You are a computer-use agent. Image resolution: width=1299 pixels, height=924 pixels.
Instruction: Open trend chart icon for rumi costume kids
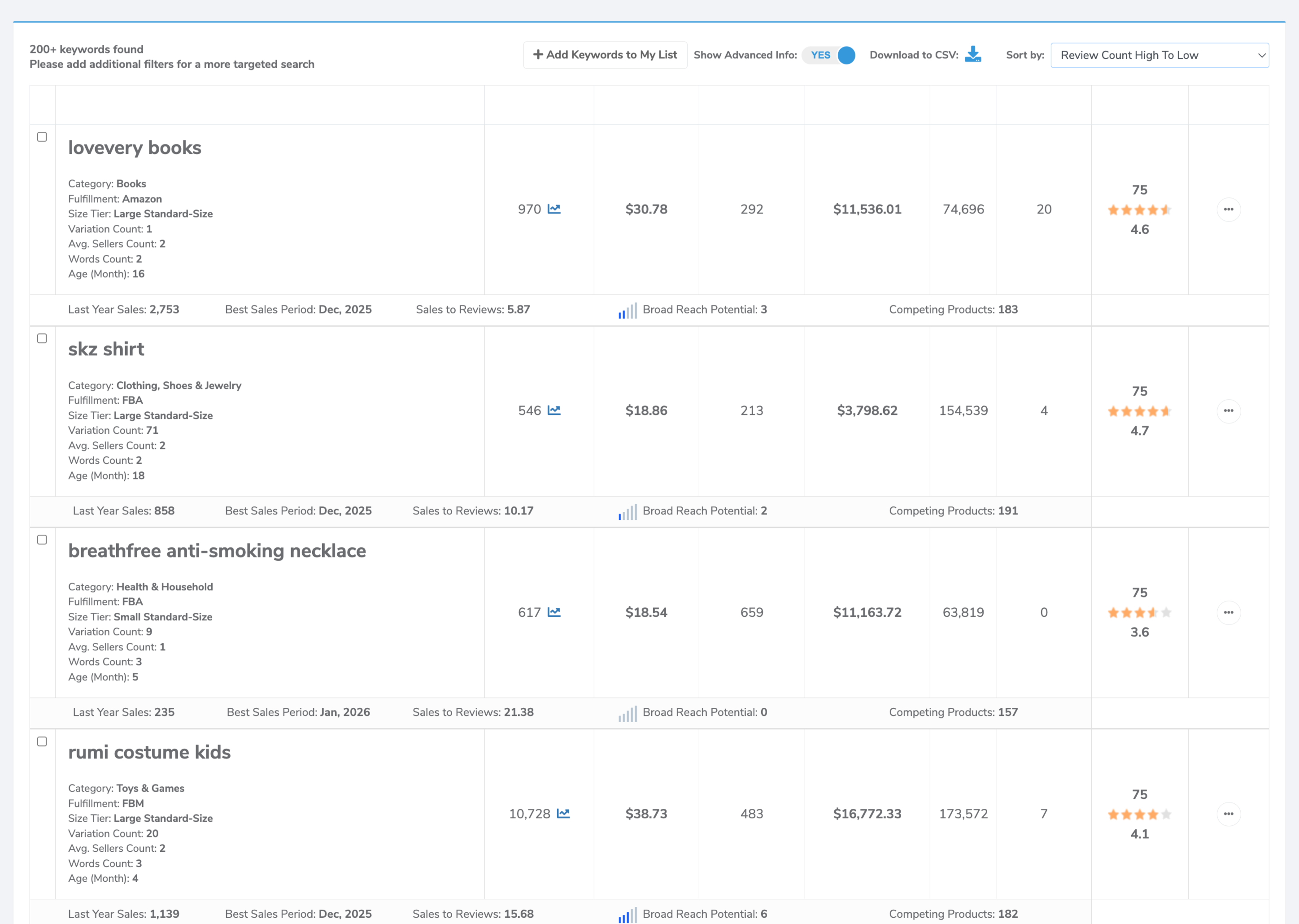[563, 814]
